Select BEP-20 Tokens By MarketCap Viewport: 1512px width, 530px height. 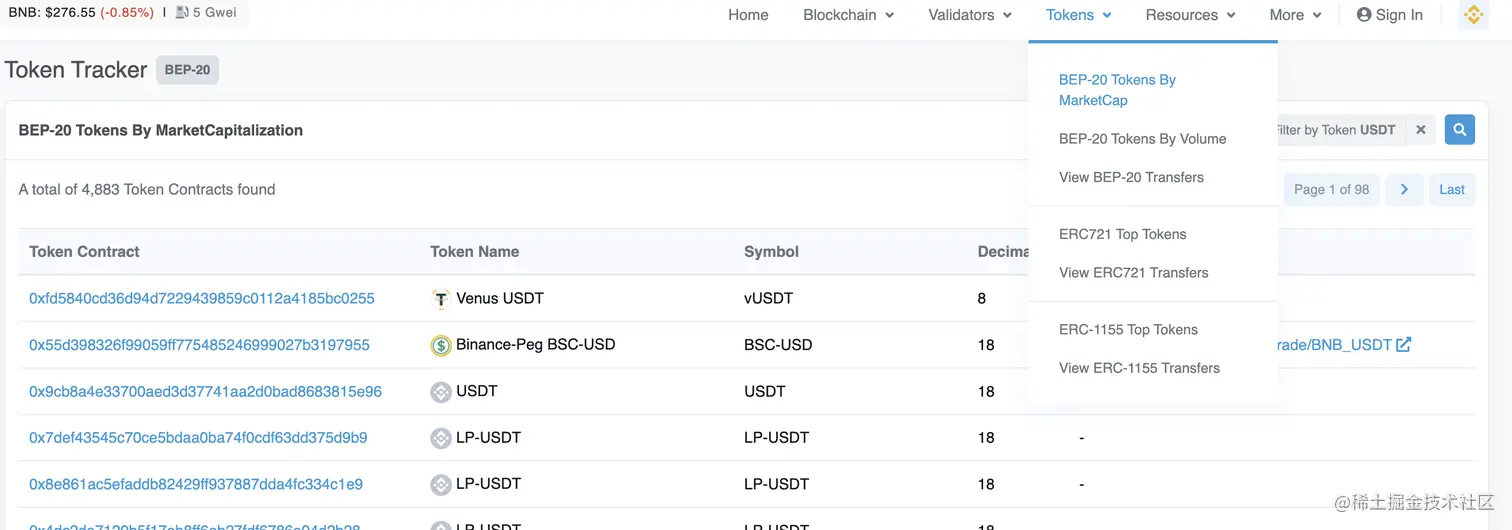[x=1117, y=90]
